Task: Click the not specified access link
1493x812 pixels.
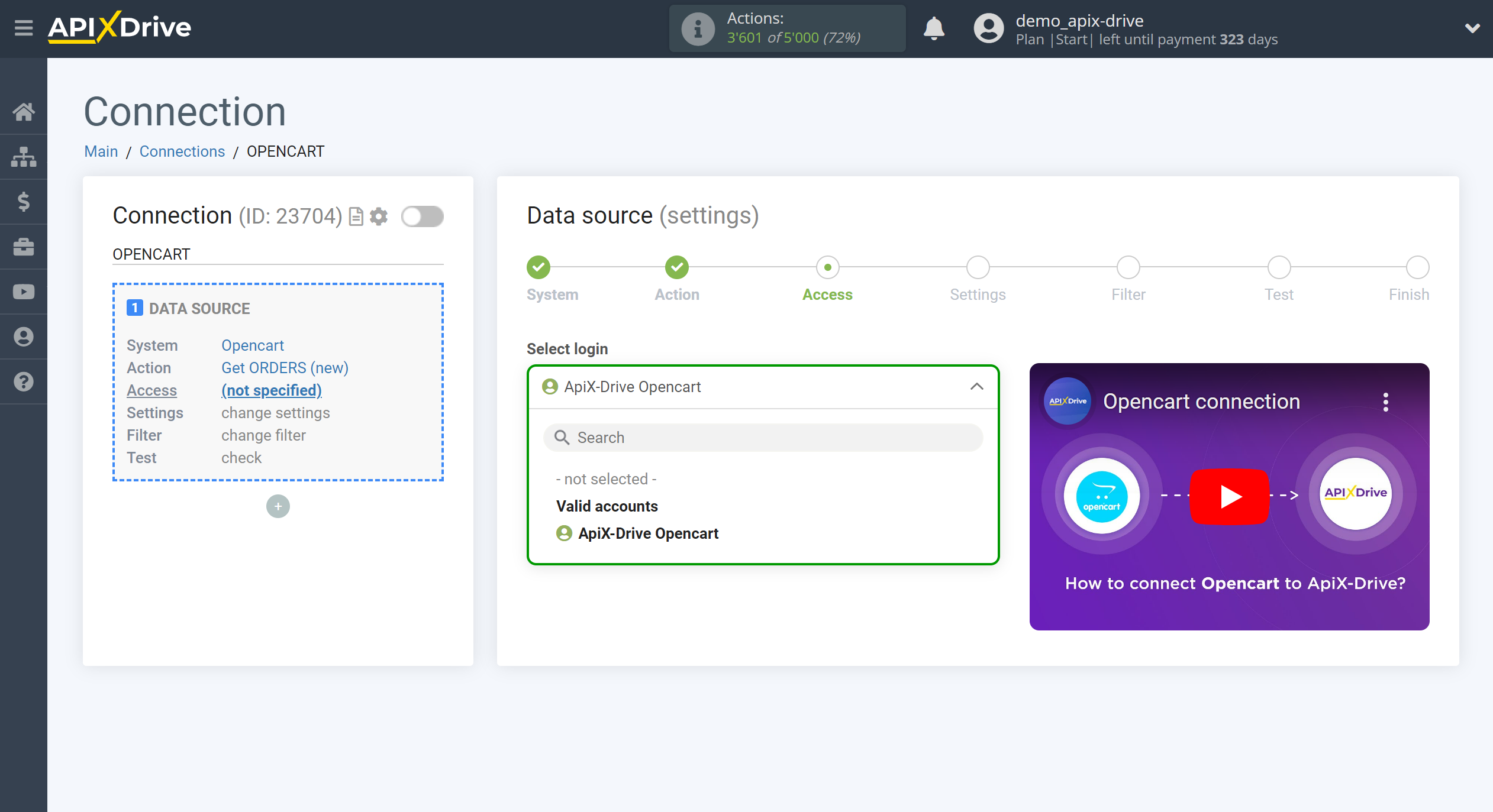Action: point(271,390)
